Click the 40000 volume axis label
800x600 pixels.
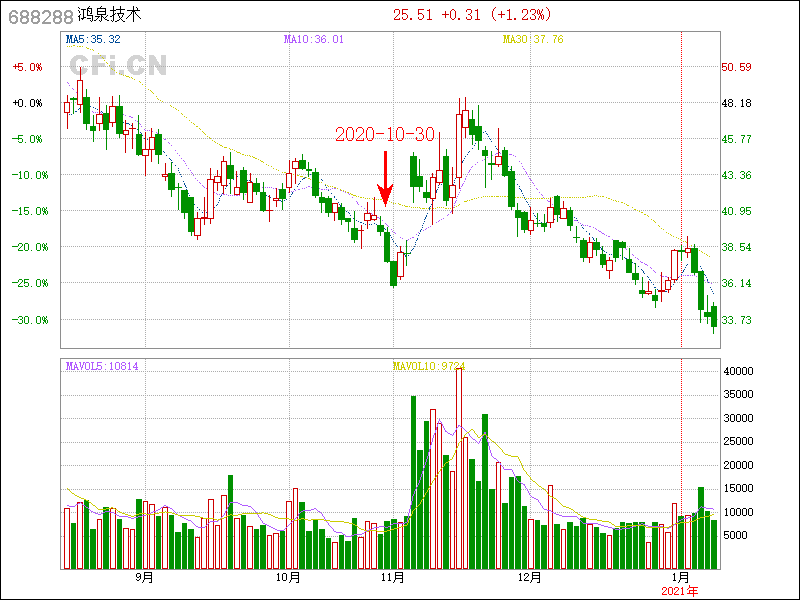[x=737, y=371]
